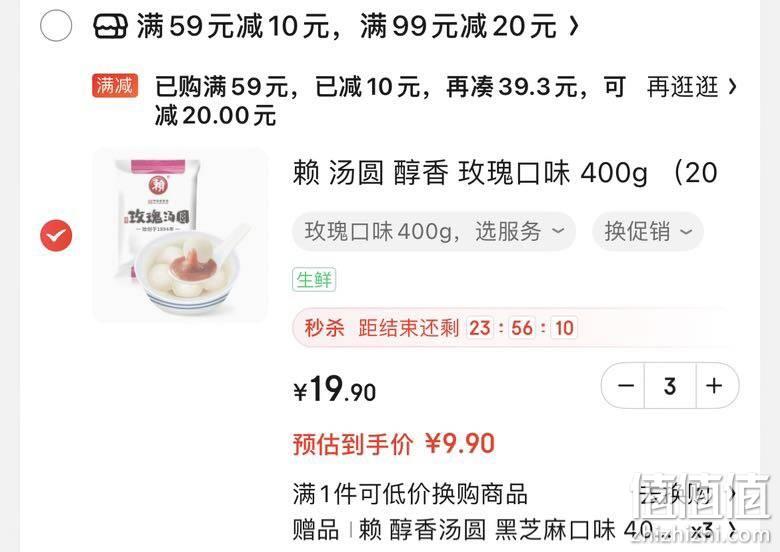
Task: Select the unchecked circle beside the 满59元减10元 promotion
Action: tap(56, 26)
